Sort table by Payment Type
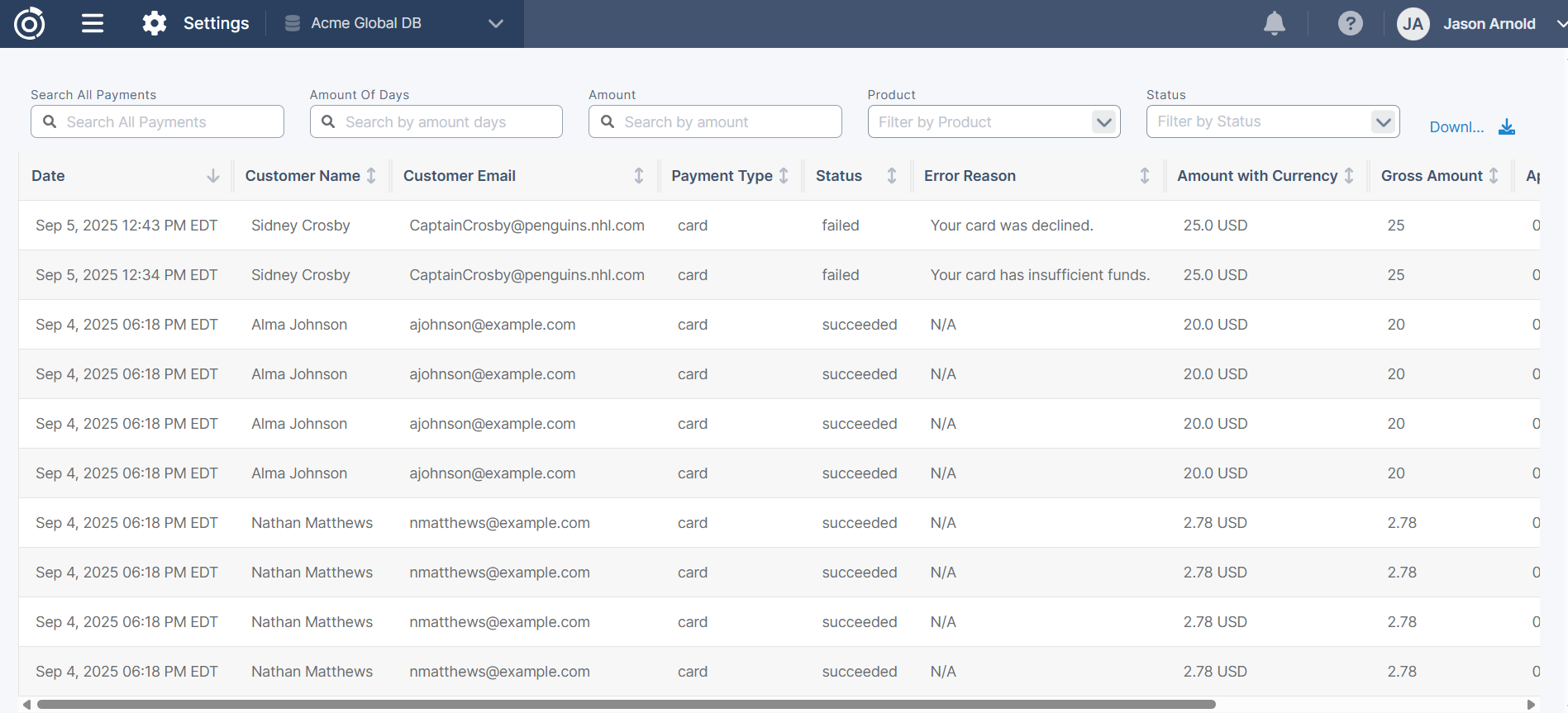This screenshot has width=1568, height=713. click(x=784, y=176)
